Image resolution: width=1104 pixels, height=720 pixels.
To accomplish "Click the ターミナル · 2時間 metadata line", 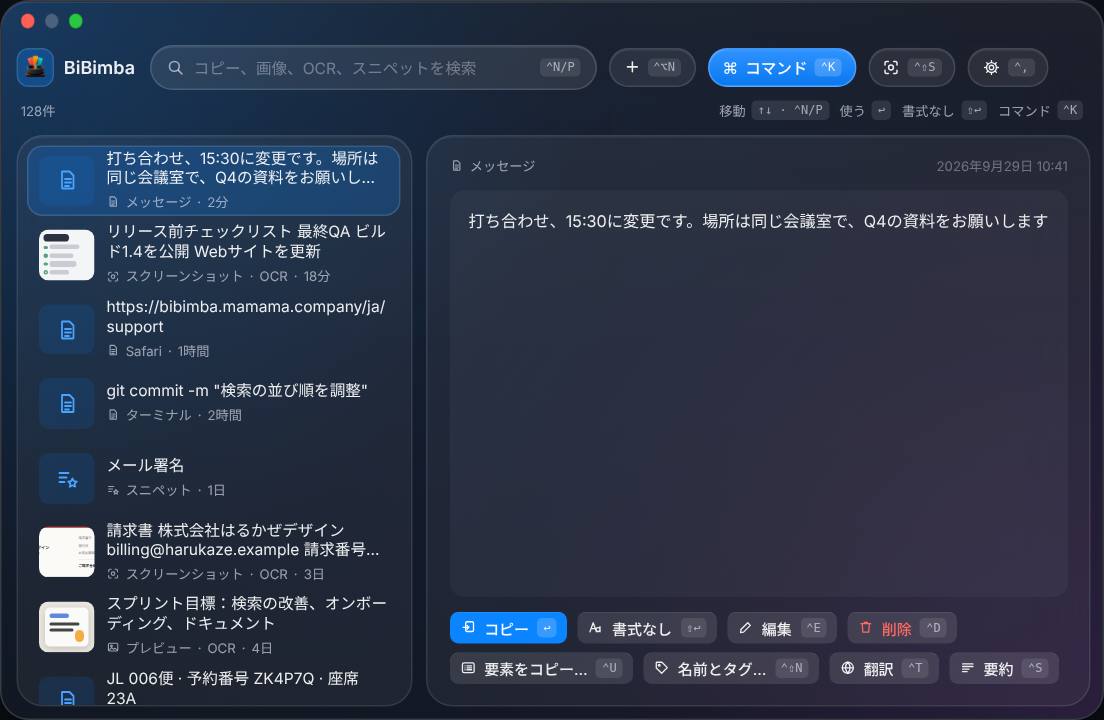I will (174, 415).
